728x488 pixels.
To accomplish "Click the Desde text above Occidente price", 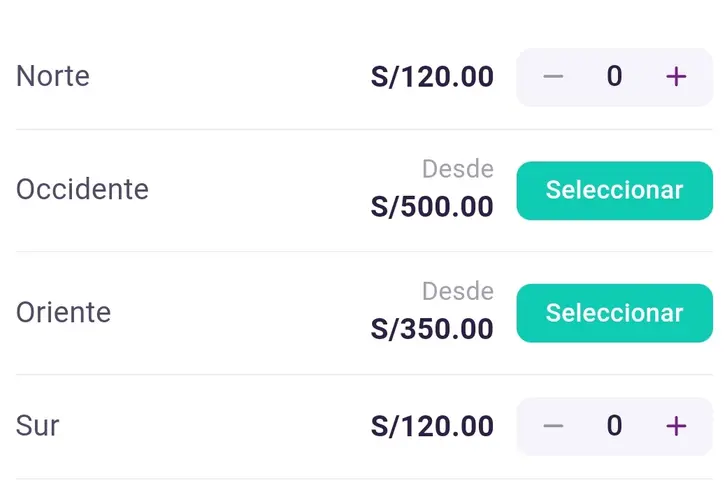I will coord(458,169).
